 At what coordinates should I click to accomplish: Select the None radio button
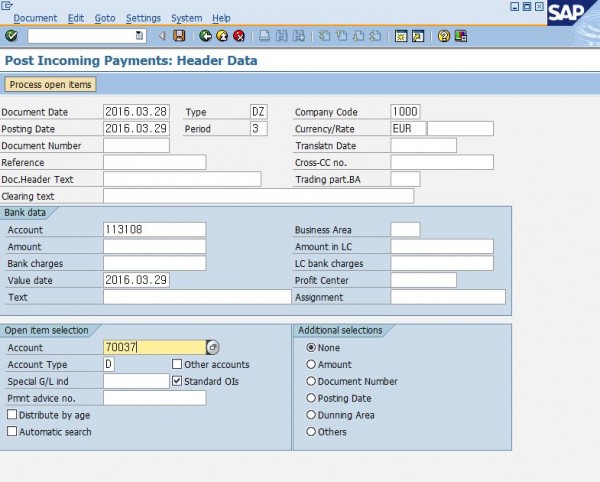311,347
